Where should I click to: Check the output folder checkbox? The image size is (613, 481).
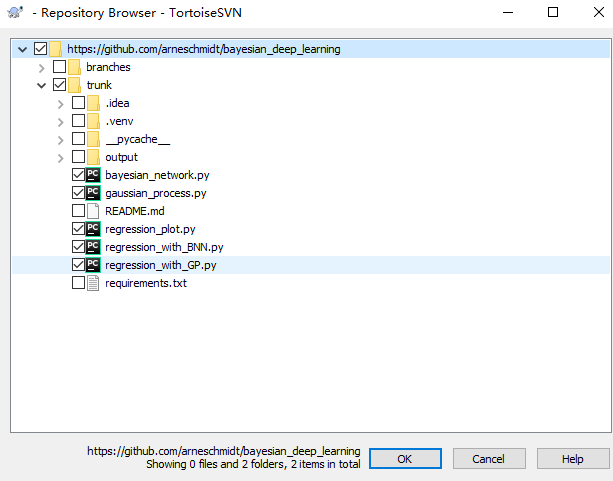(x=79, y=157)
